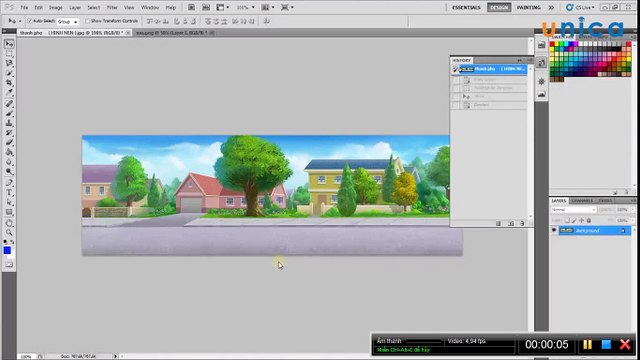Screen dimensions: 640x360
Task: Enable Show Transform Controls checkbox
Action: tap(87, 21)
